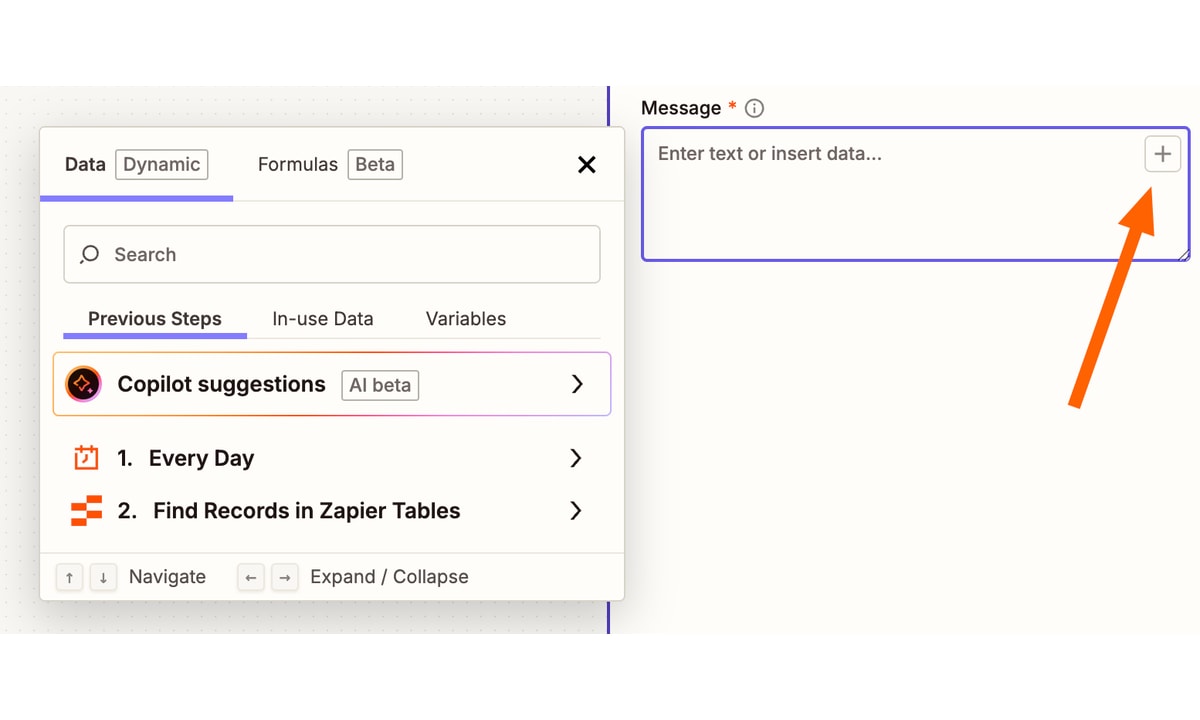Select the Previous Steps tab
The width and height of the screenshot is (1200, 720).
[x=155, y=319]
